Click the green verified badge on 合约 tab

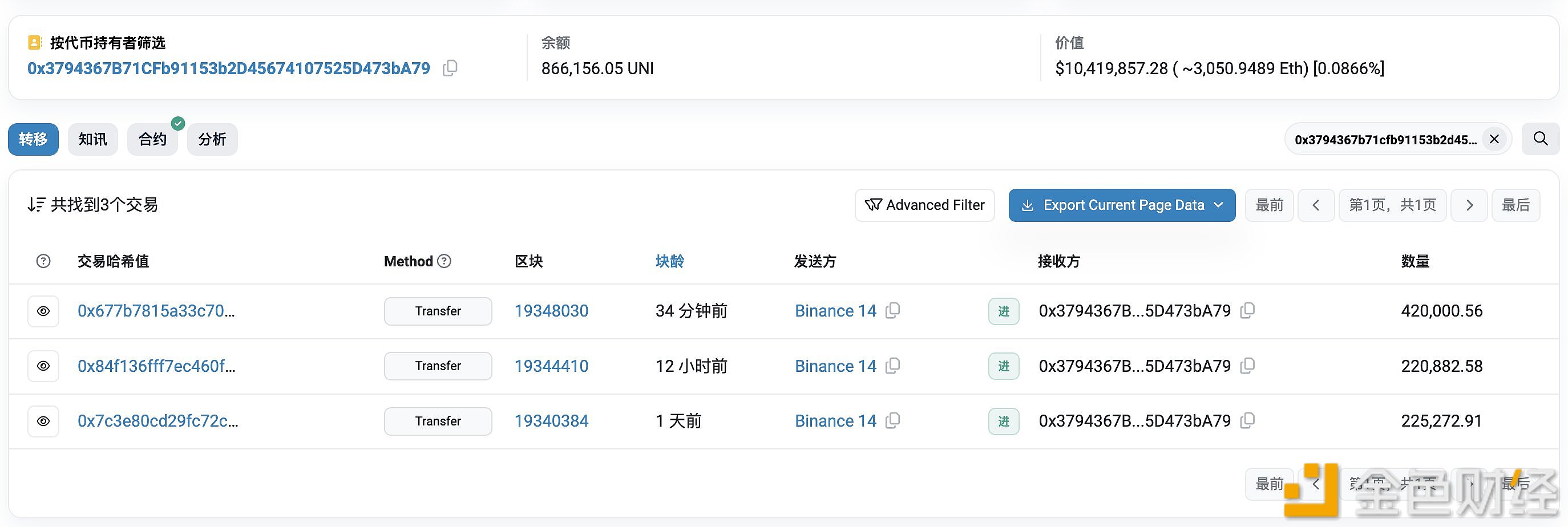pos(177,123)
